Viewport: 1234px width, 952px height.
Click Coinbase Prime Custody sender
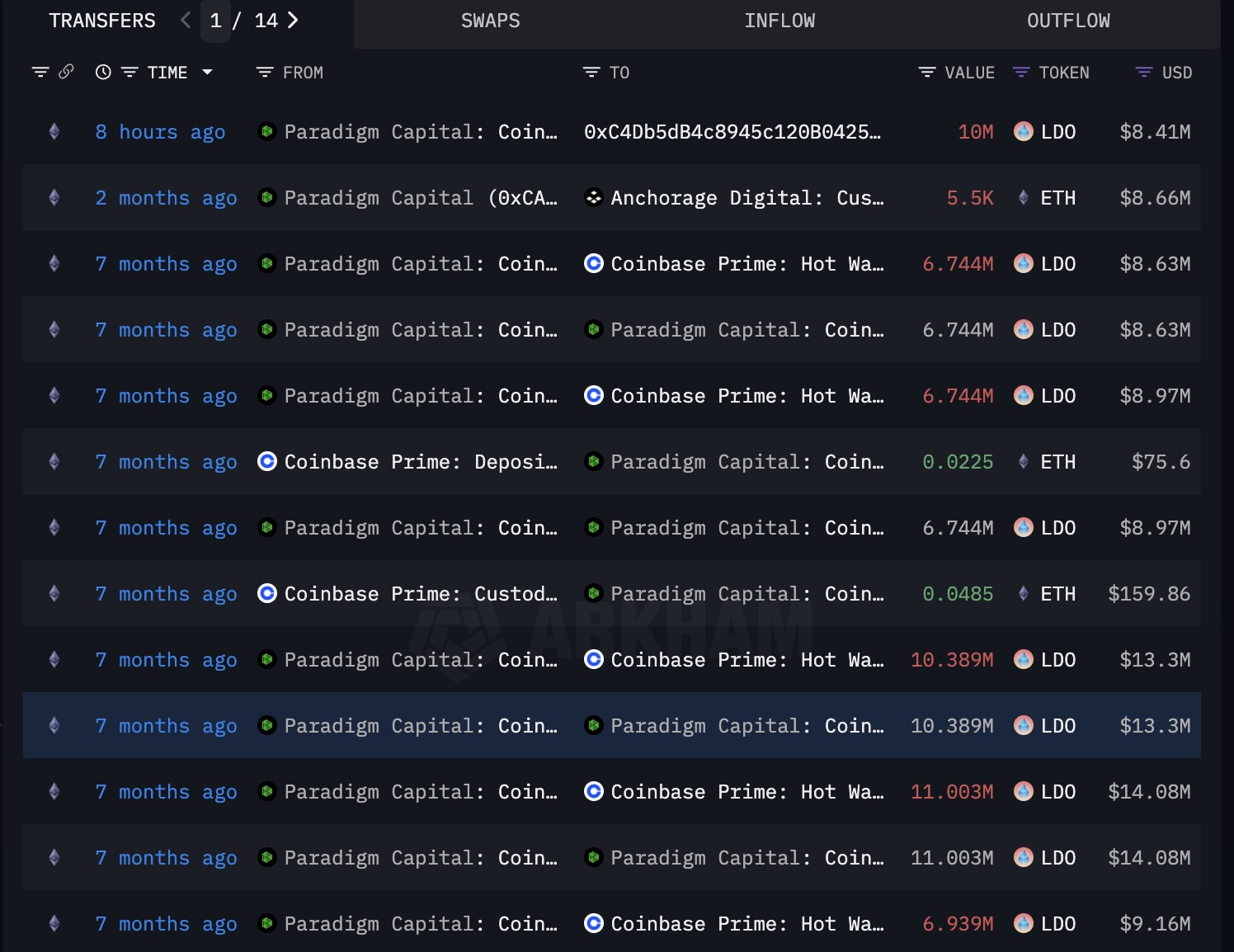[x=421, y=594]
